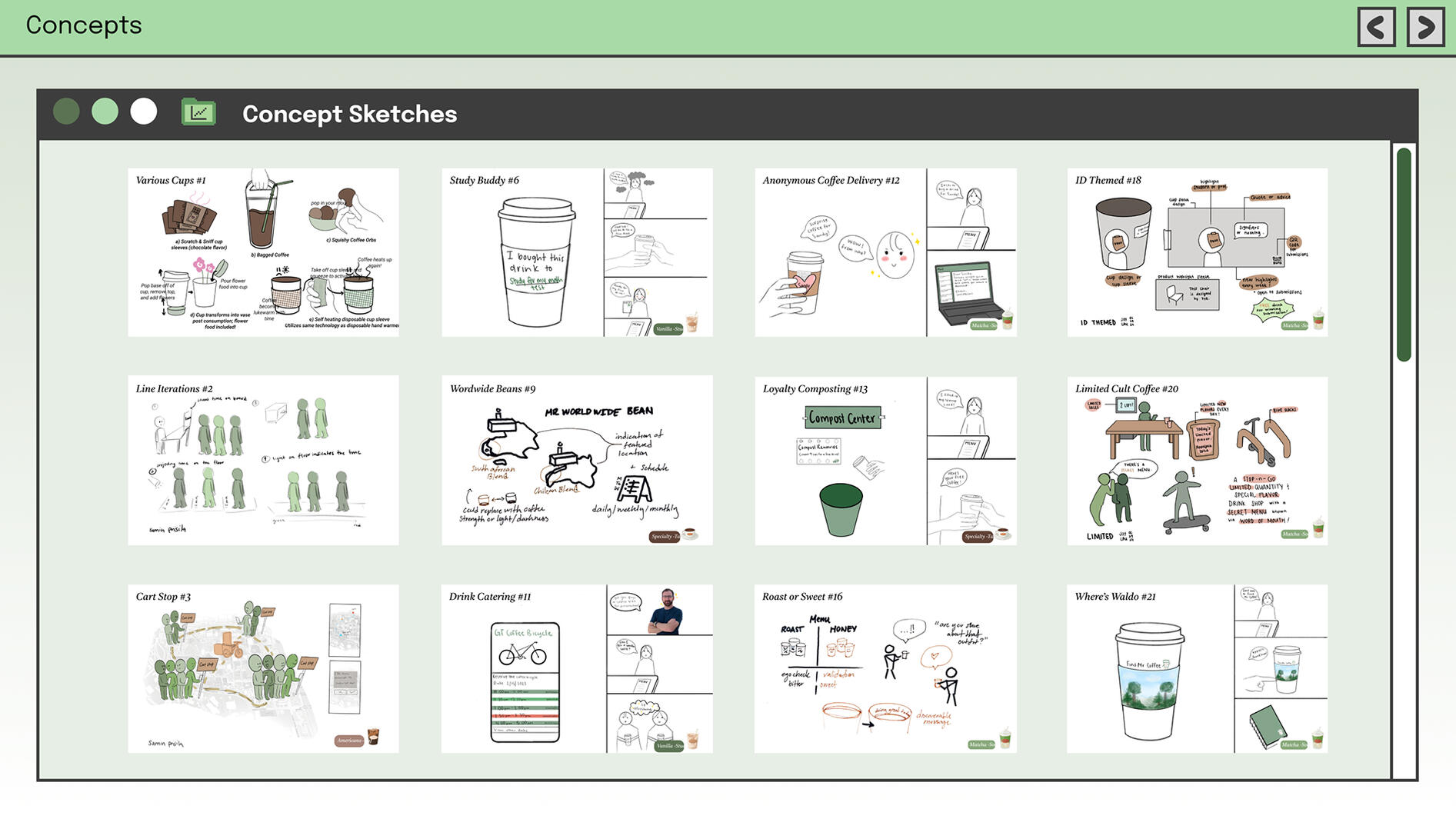Select the Roast or Sweet #16 sketch

(x=885, y=668)
